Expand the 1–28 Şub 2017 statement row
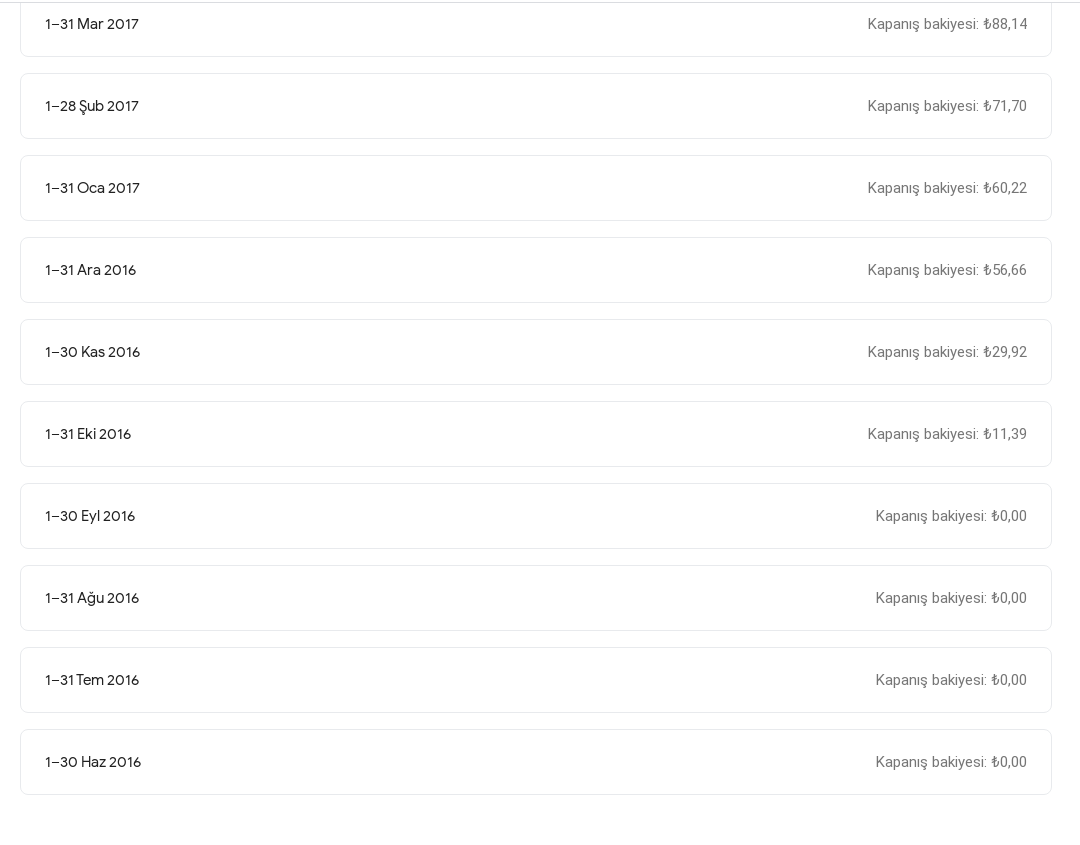The width and height of the screenshot is (1080, 845). point(536,106)
